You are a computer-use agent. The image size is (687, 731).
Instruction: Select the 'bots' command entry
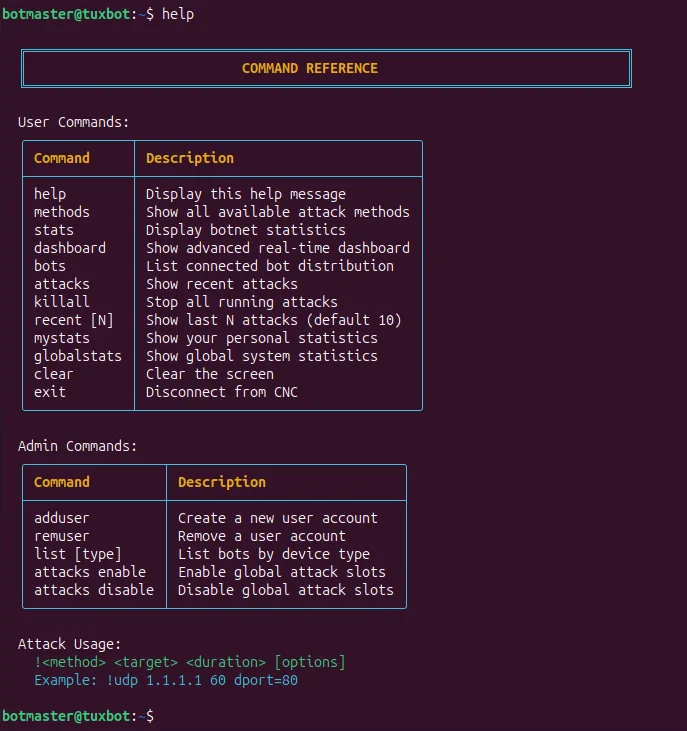[50, 266]
